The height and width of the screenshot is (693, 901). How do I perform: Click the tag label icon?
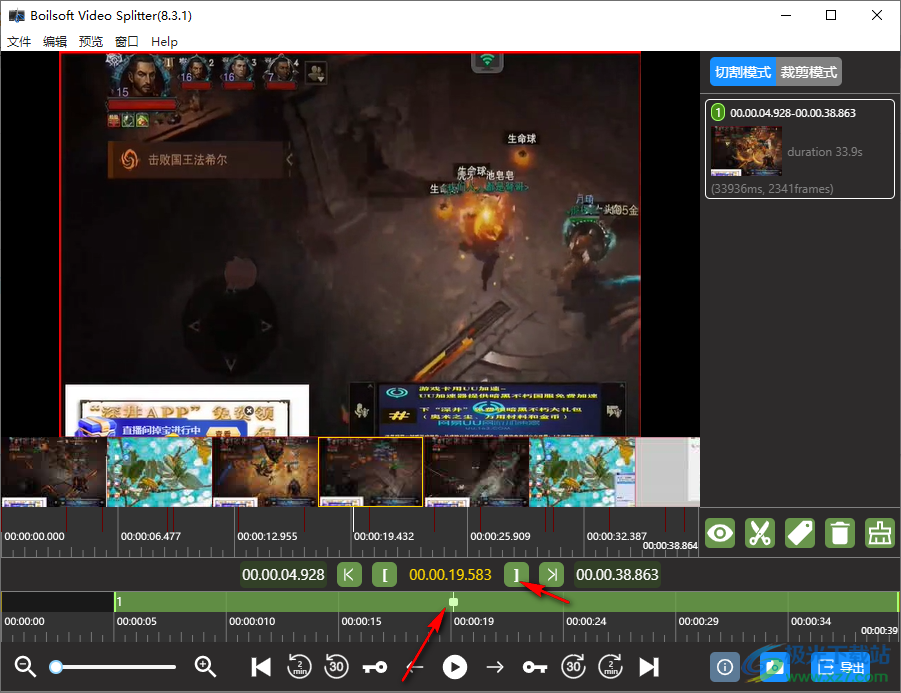point(800,533)
